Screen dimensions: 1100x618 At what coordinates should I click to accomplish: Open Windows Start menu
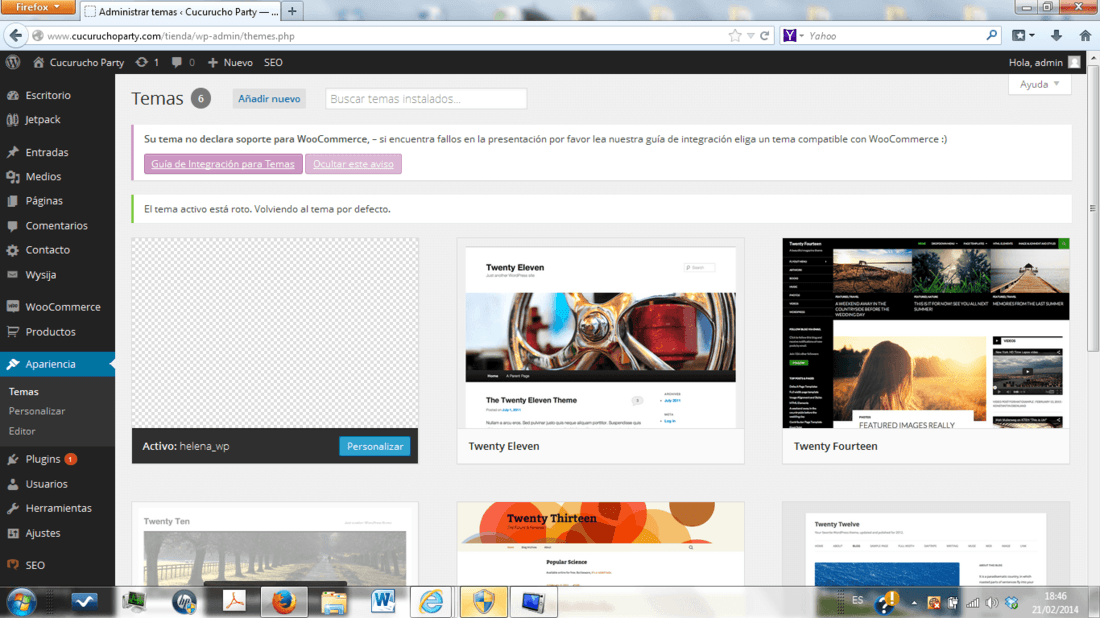[21, 602]
